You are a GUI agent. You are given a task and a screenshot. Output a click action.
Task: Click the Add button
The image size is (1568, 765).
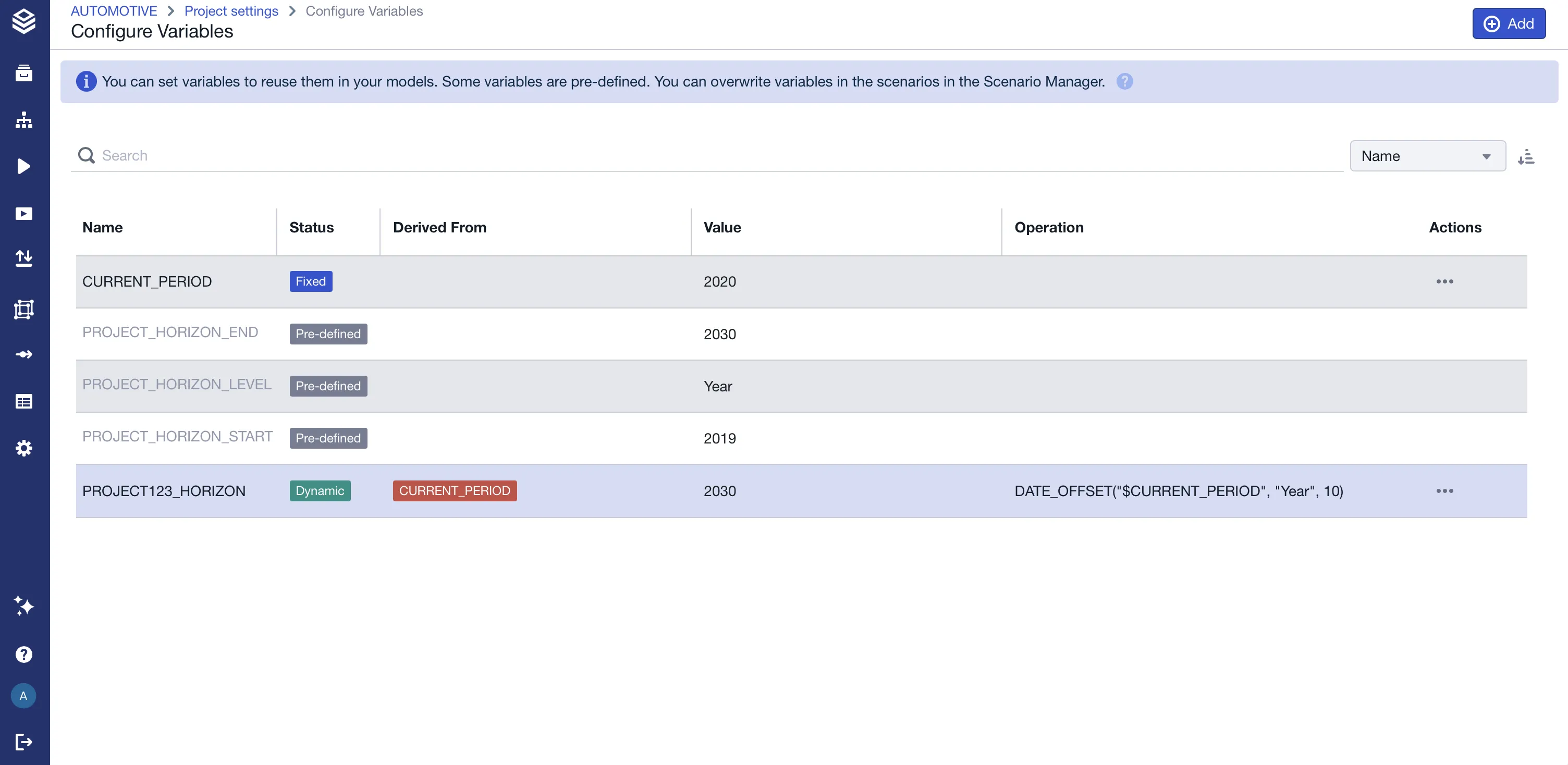pos(1509,23)
